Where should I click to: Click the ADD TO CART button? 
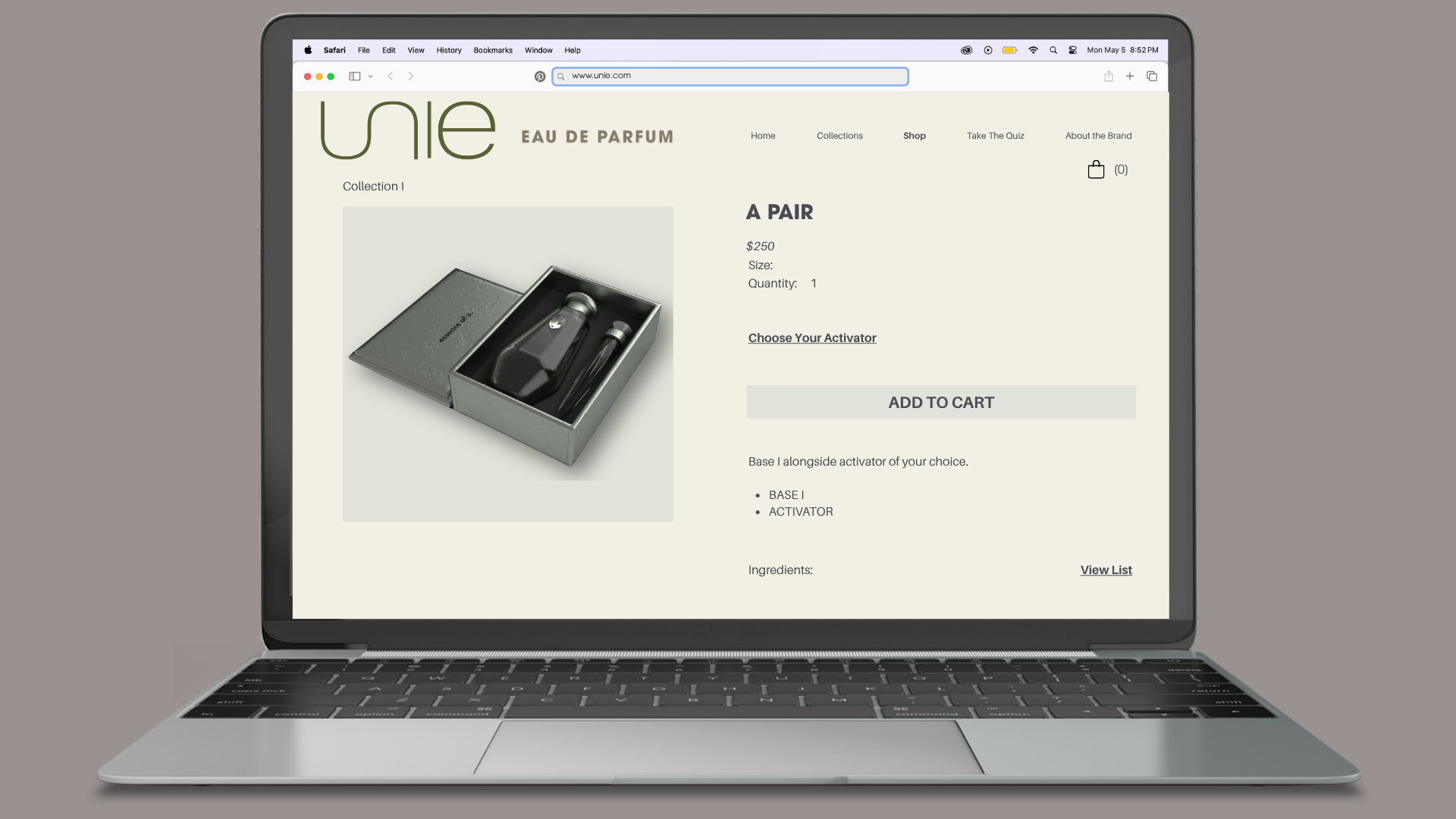[941, 402]
